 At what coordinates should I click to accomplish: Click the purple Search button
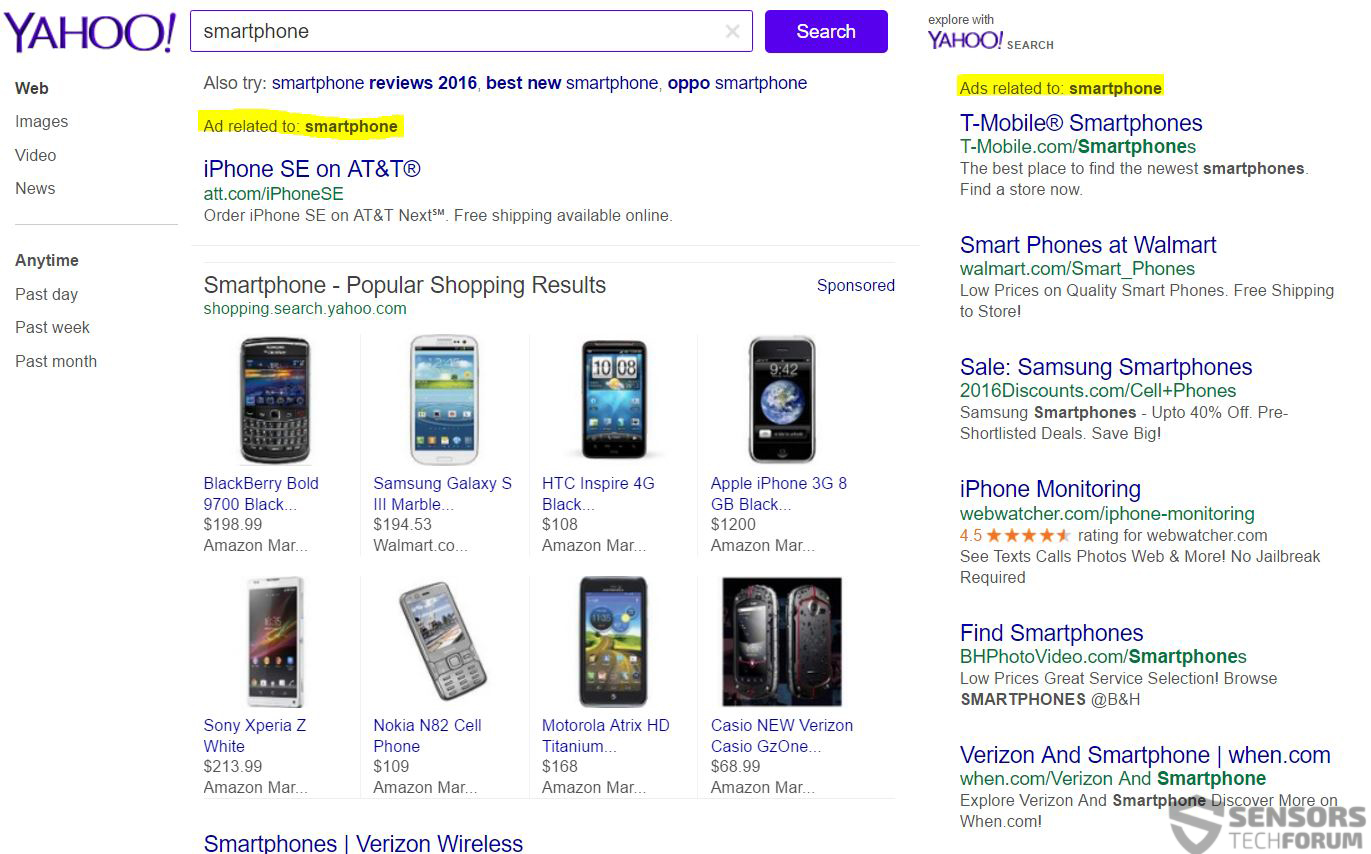826,31
